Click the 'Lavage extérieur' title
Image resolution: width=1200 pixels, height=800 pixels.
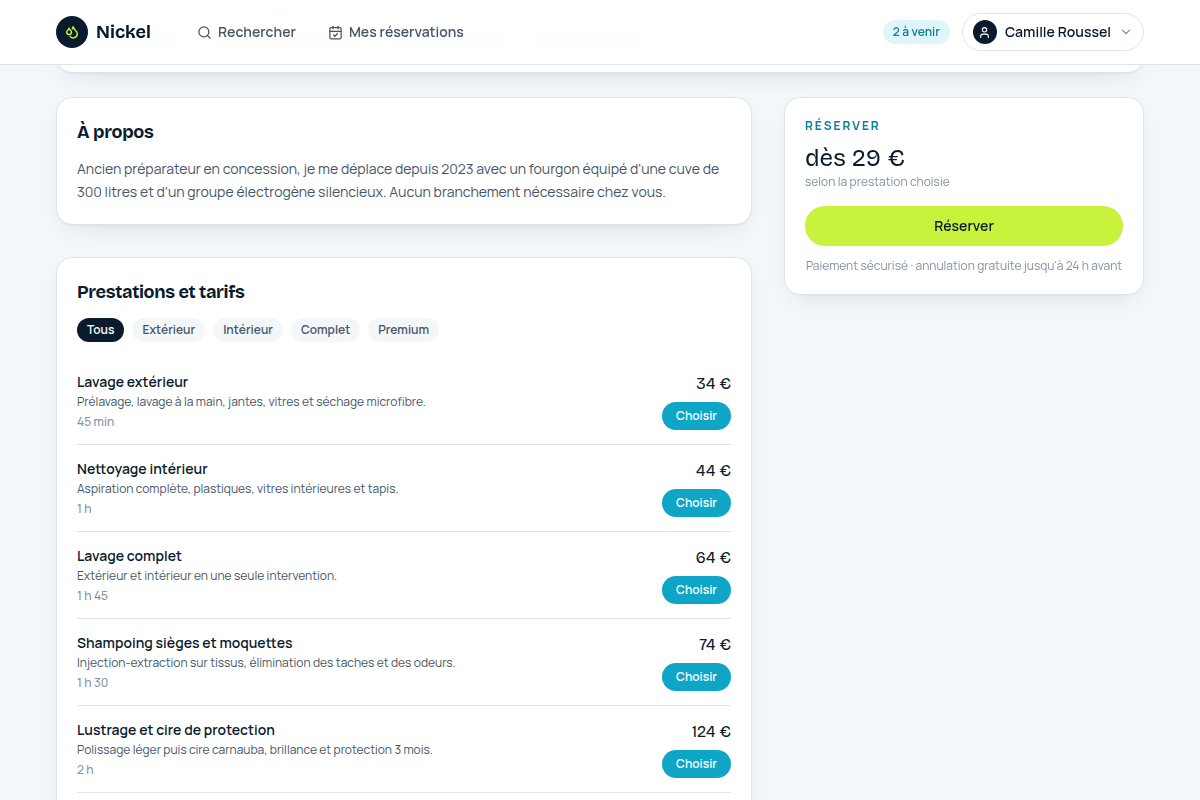tap(132, 382)
